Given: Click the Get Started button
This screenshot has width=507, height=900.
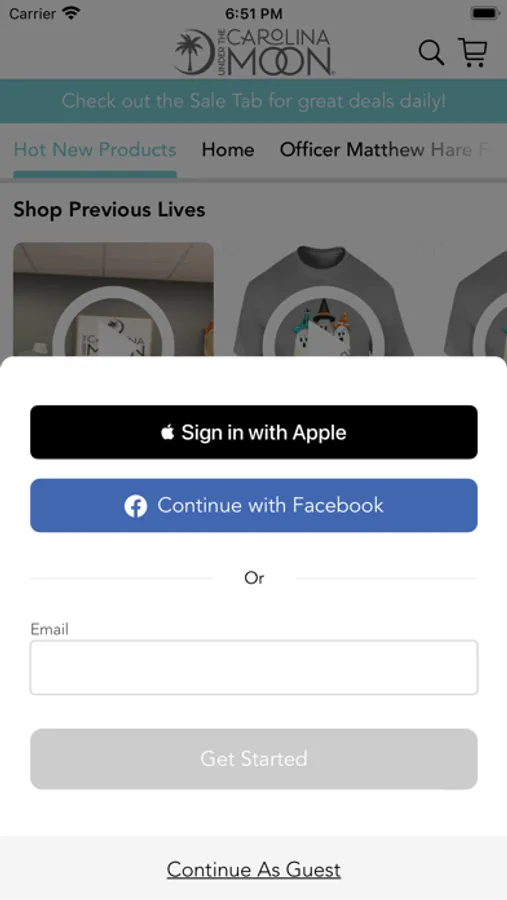Looking at the screenshot, I should pyautogui.click(x=254, y=759).
